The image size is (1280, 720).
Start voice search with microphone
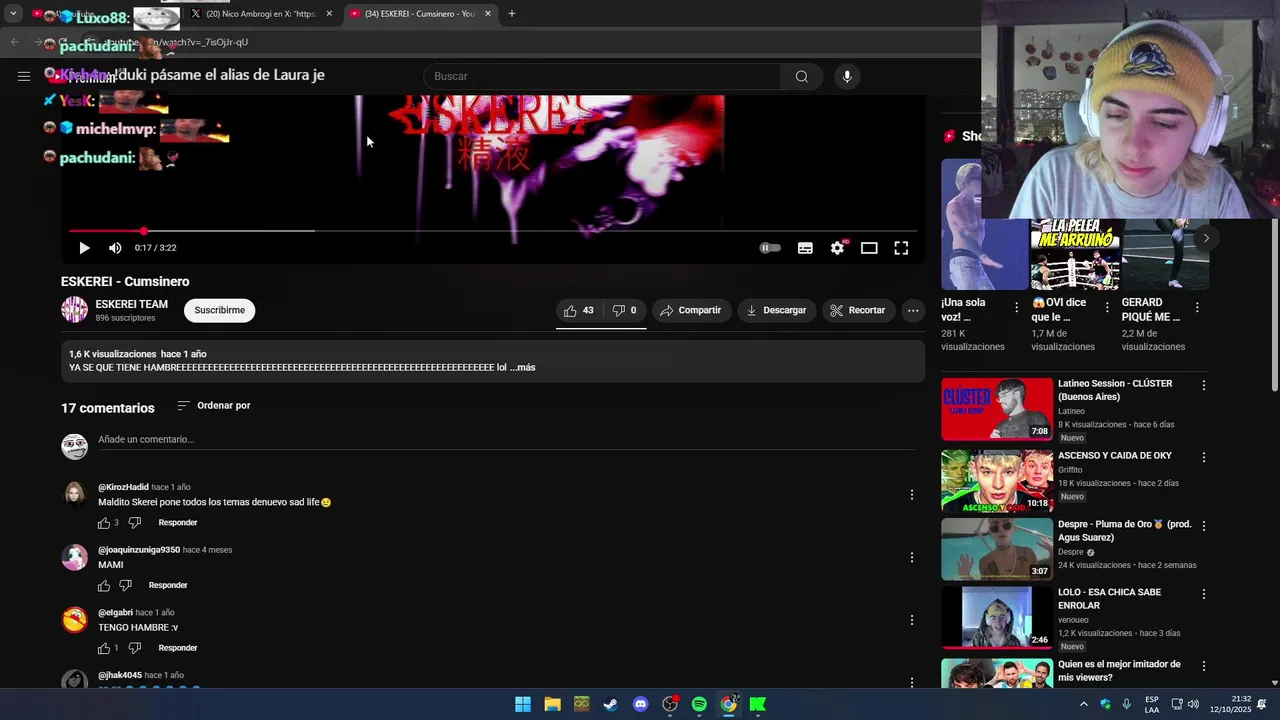tap(847, 77)
